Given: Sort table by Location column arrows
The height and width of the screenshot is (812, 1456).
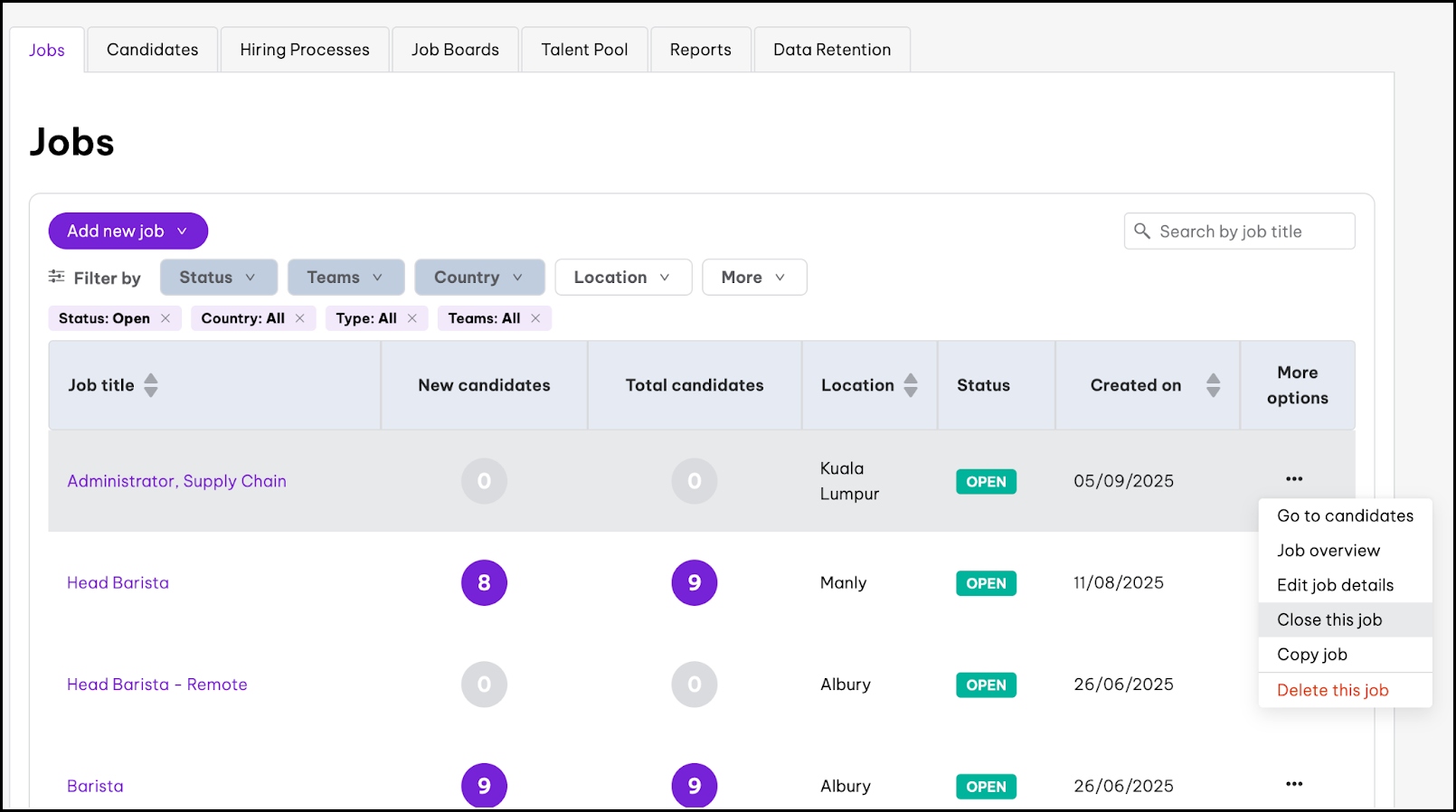Looking at the screenshot, I should tap(911, 385).
